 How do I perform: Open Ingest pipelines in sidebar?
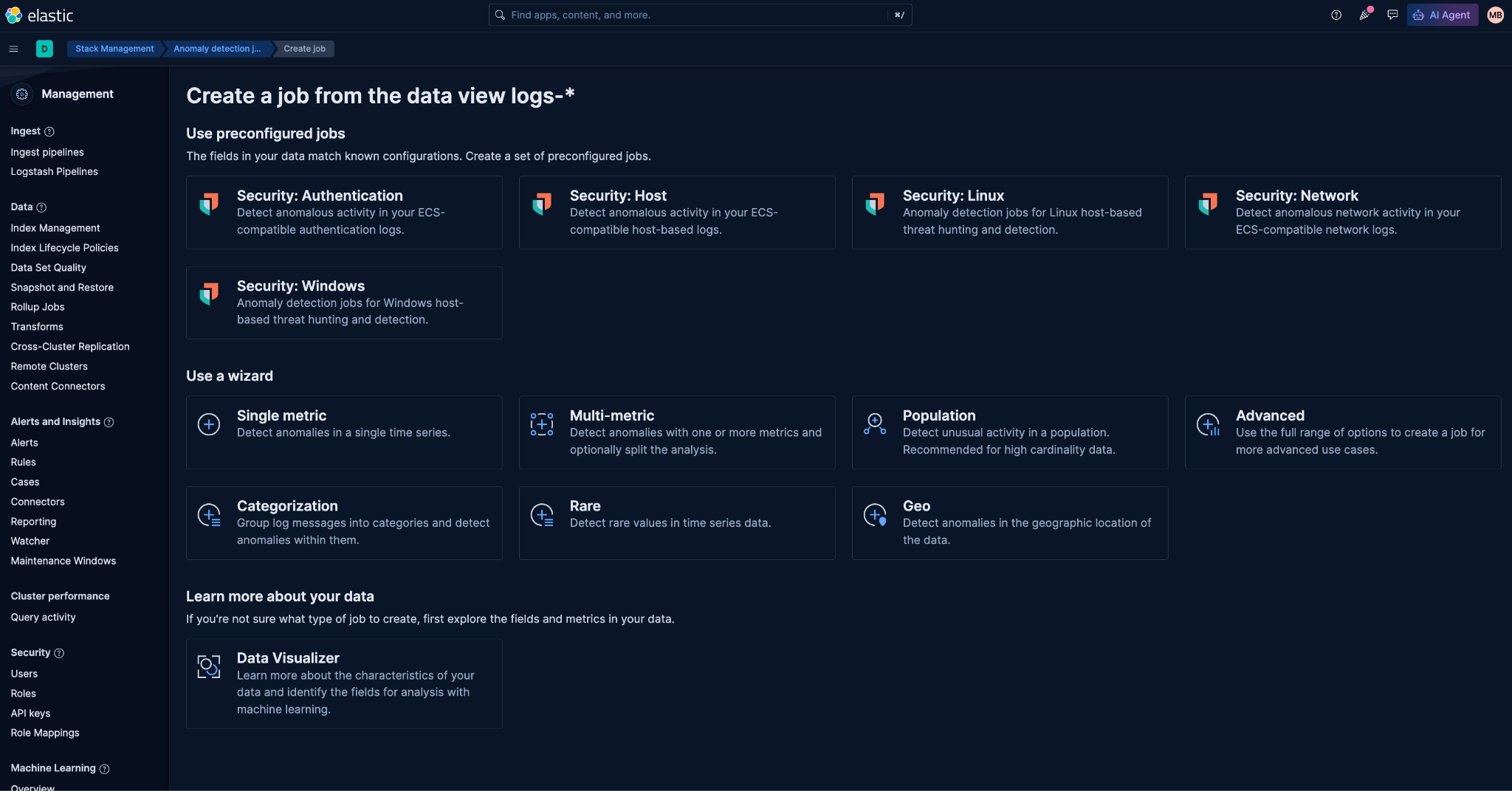point(47,152)
